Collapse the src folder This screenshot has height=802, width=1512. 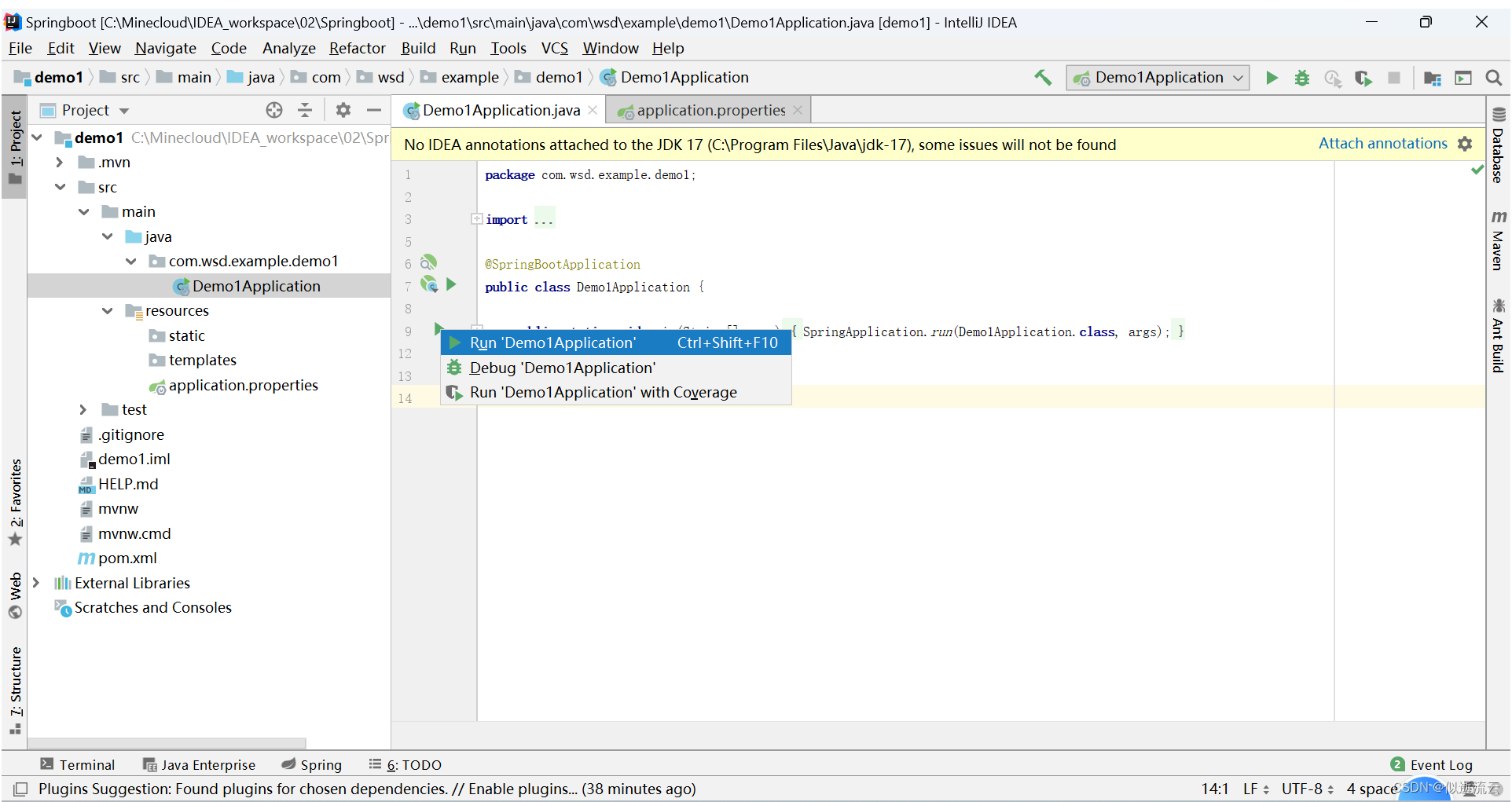coord(60,187)
